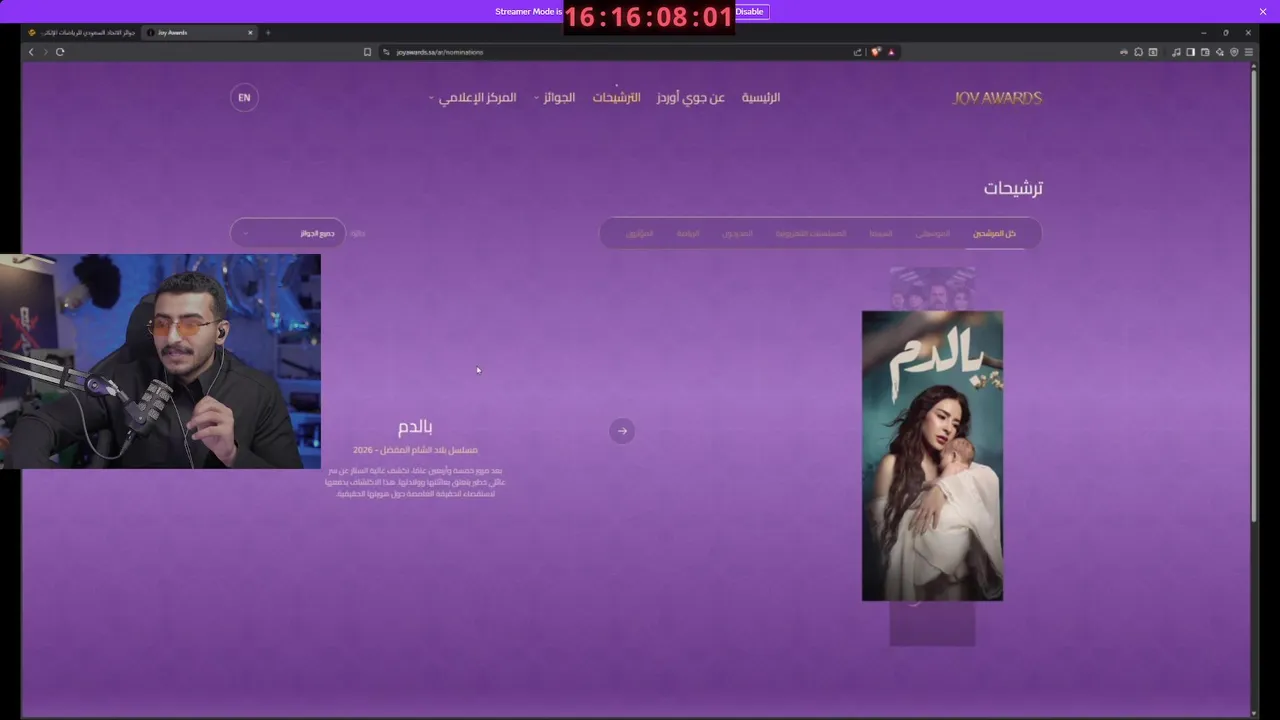Open the Brave wallet icon

click(1205, 52)
